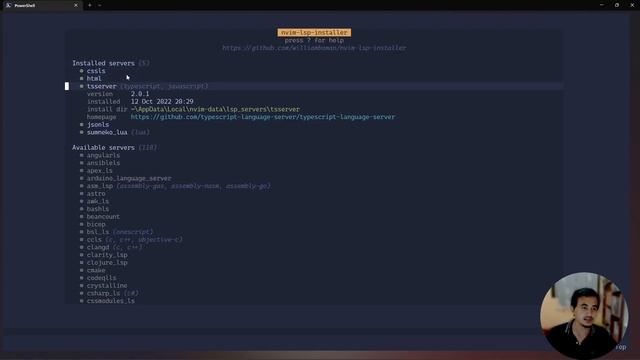The height and width of the screenshot is (360, 640).
Task: Expand the jsonls server entry
Action: pos(98,124)
